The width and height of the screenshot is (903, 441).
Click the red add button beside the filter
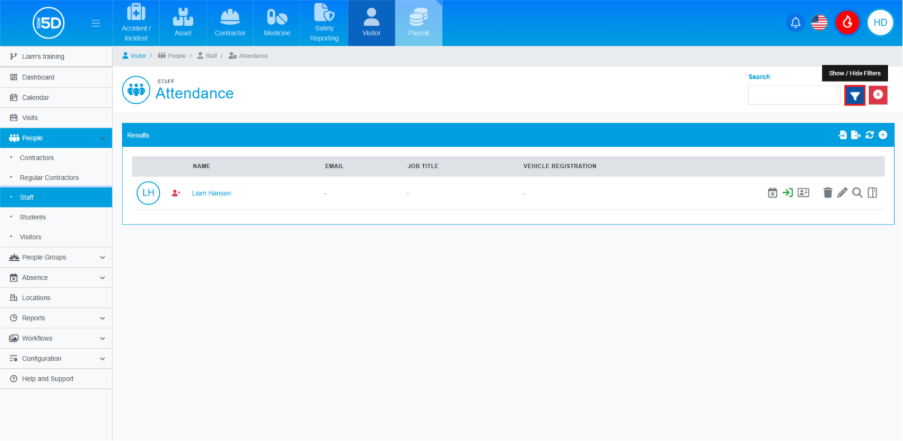(878, 95)
